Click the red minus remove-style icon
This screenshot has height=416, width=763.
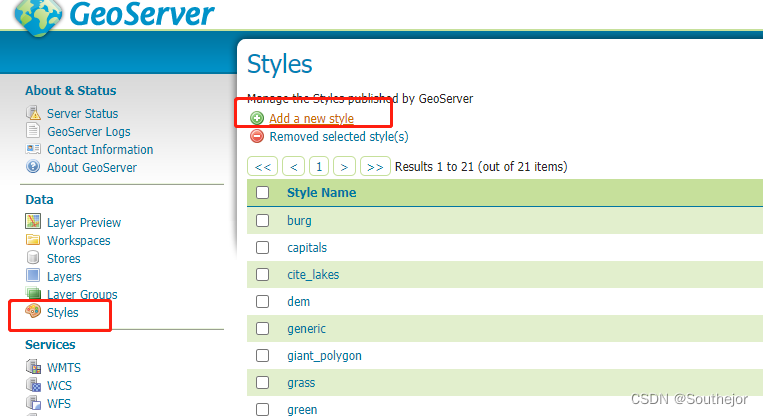pos(257,136)
